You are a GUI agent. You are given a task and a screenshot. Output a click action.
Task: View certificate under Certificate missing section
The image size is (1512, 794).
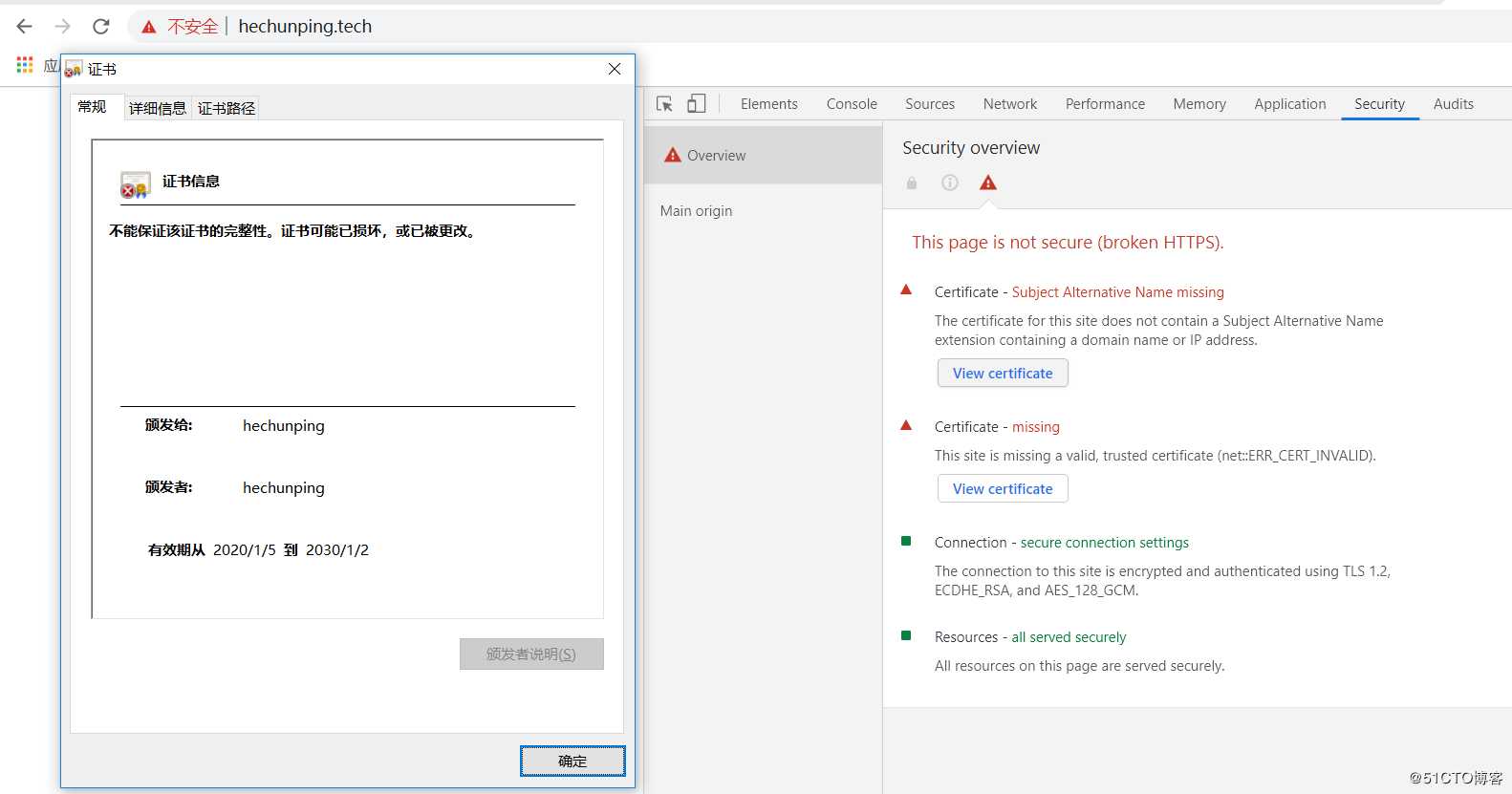point(1003,488)
